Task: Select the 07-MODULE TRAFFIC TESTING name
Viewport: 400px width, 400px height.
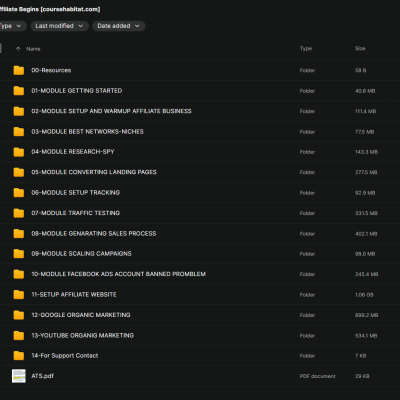Action: 76,213
